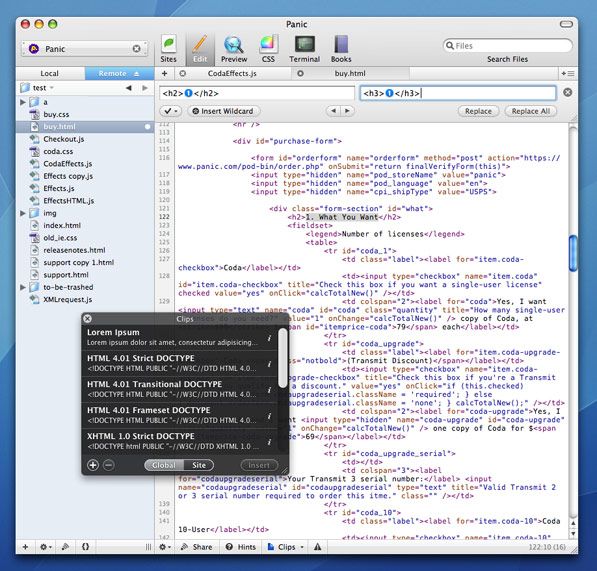Screen dimensions: 597x571
Task: Open the Terminal view
Action: tap(304, 49)
